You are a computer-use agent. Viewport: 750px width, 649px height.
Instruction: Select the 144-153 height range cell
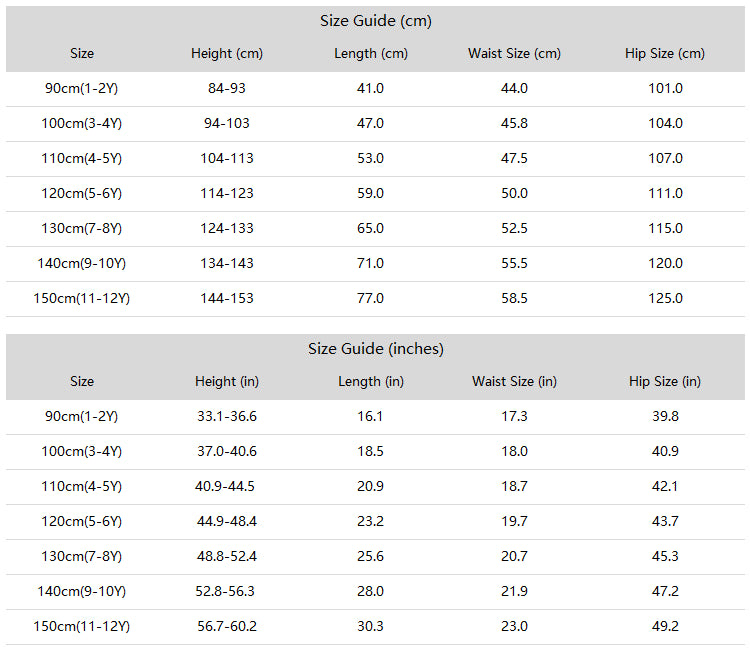(x=227, y=298)
